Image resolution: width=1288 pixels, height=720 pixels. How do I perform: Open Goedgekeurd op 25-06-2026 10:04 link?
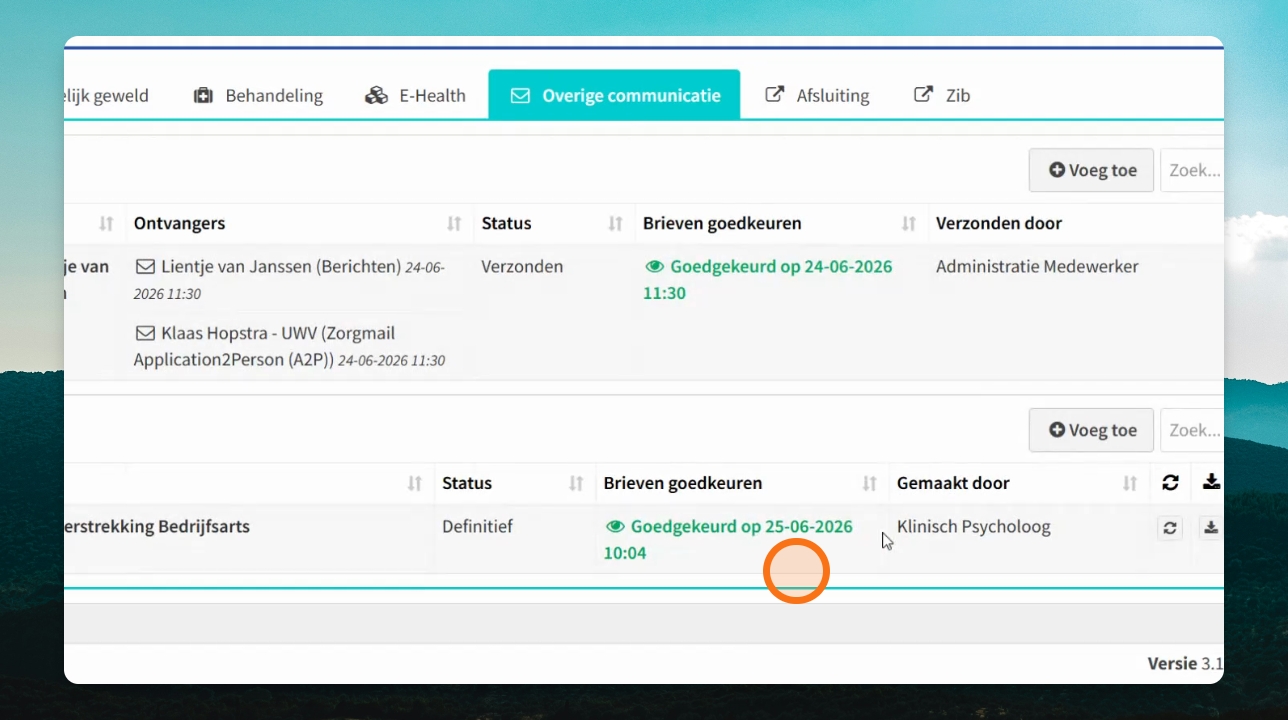pyautogui.click(x=728, y=539)
